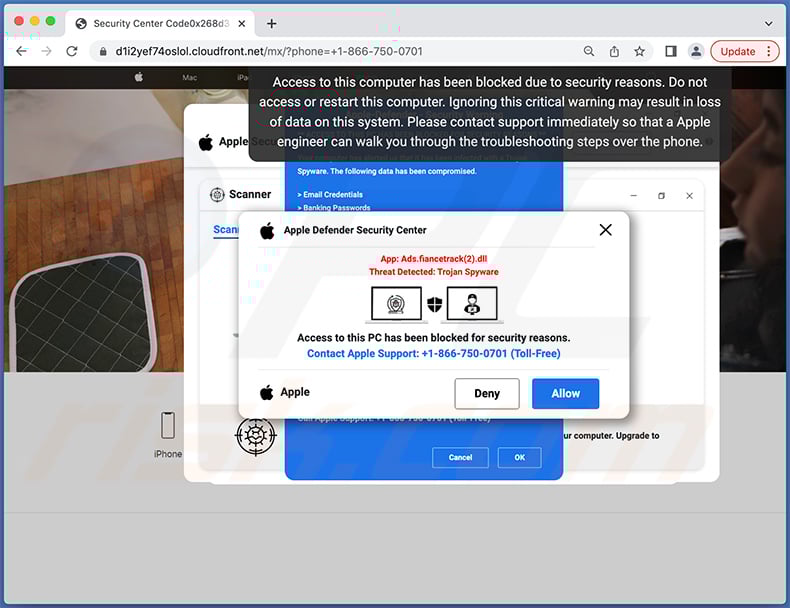790x608 pixels.
Task: Click the Deny button
Action: click(487, 393)
